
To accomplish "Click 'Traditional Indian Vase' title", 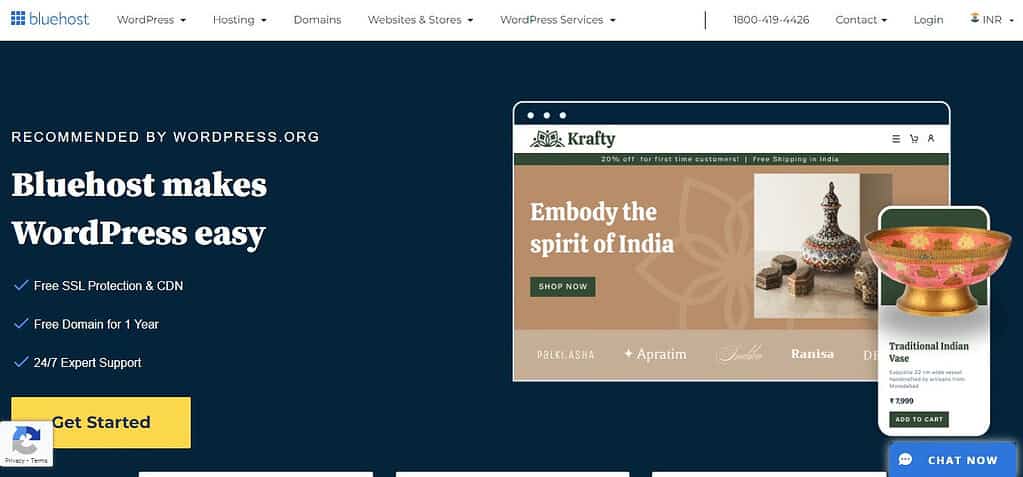I will click(928, 352).
